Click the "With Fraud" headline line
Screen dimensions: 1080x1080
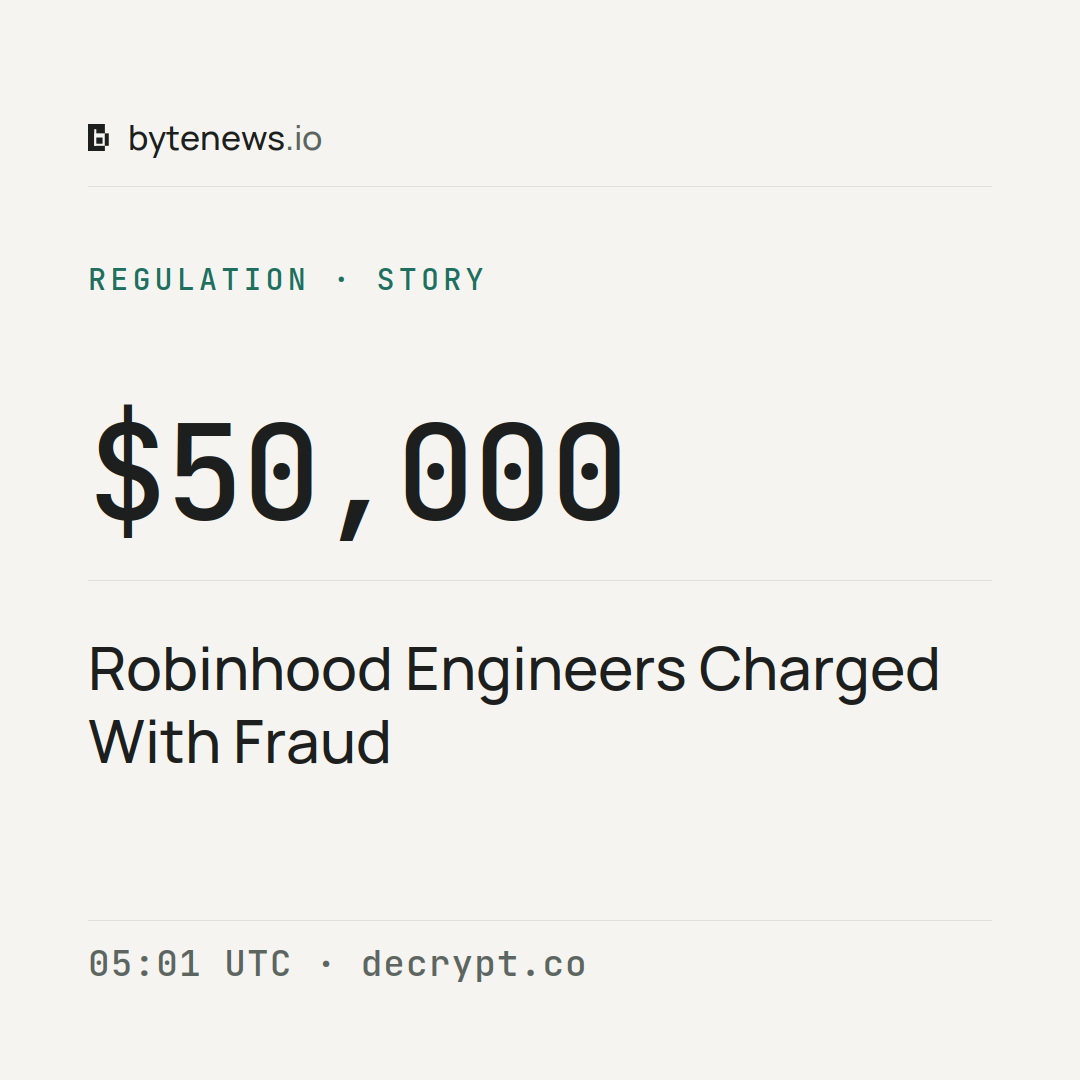coord(240,742)
